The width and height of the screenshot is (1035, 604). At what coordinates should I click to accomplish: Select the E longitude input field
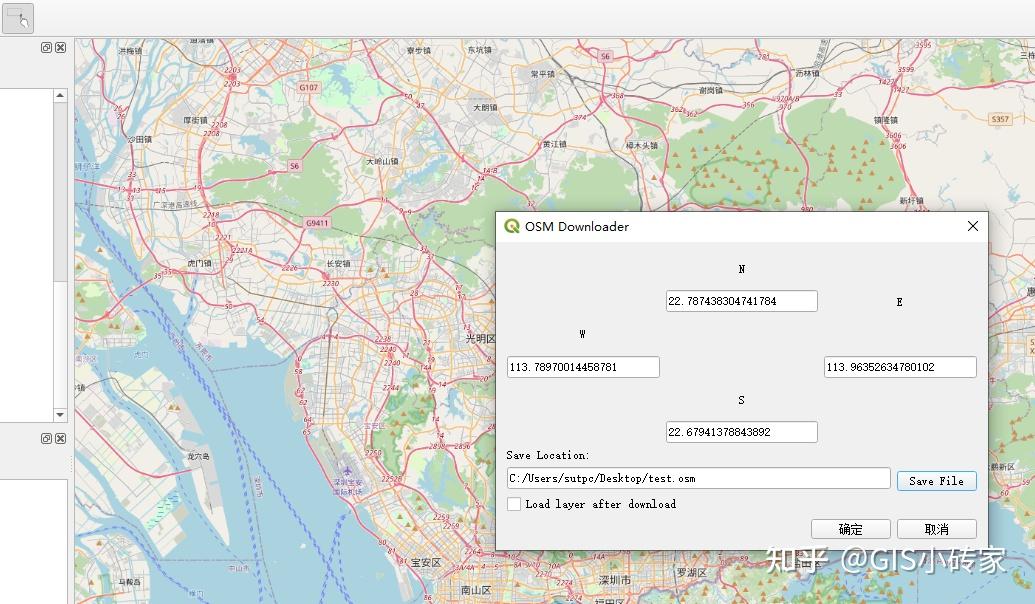900,367
